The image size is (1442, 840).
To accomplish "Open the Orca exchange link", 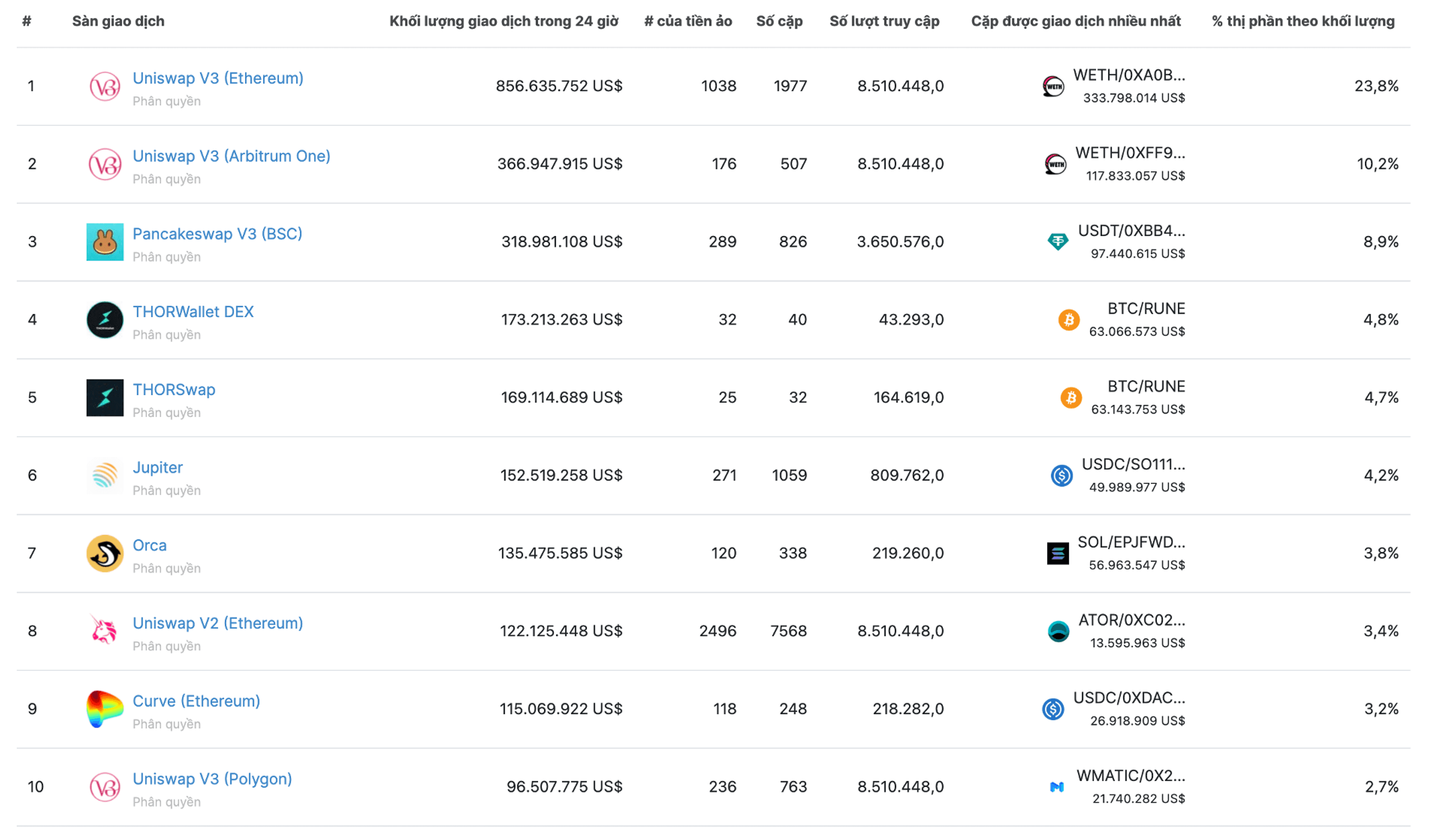I will tap(150, 546).
